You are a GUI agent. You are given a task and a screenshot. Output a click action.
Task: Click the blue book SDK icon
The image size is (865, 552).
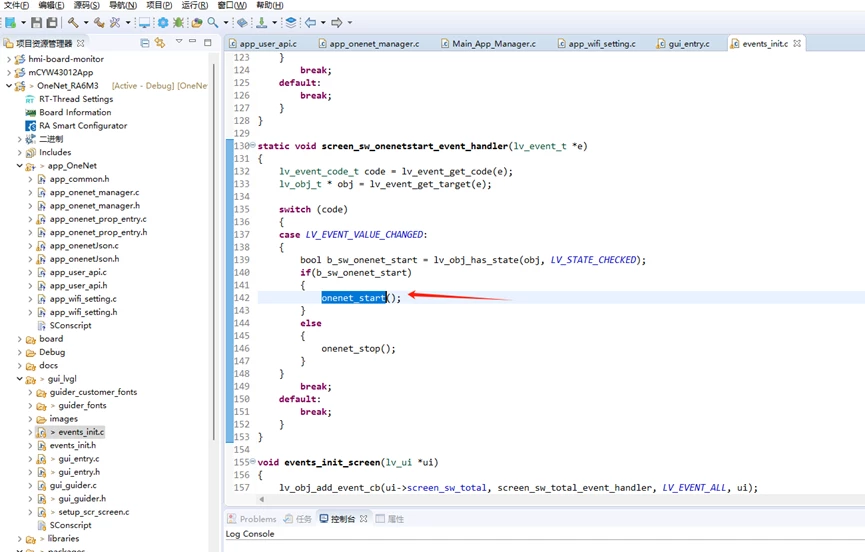click(x=242, y=23)
